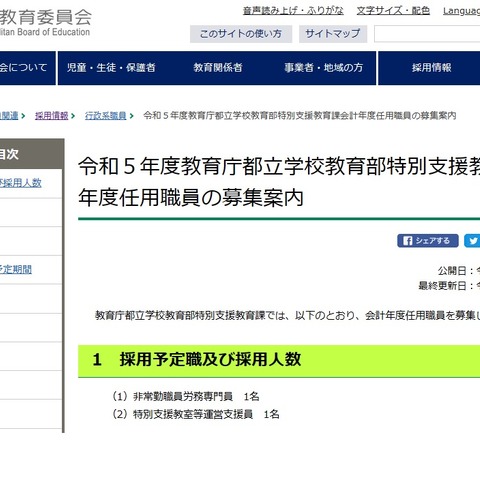
Task: Open the 文字サイズ・配色 settings link
Action: click(x=393, y=11)
